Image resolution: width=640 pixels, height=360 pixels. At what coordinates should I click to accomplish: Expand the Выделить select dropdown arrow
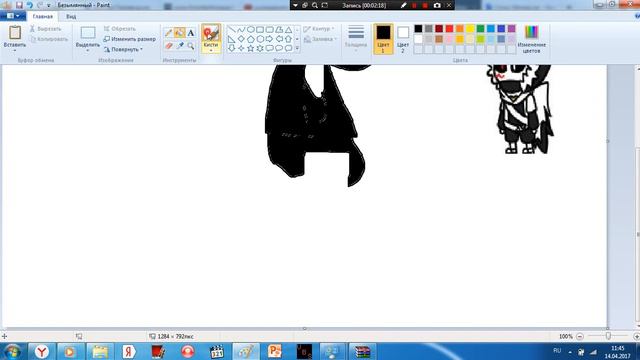[x=88, y=50]
